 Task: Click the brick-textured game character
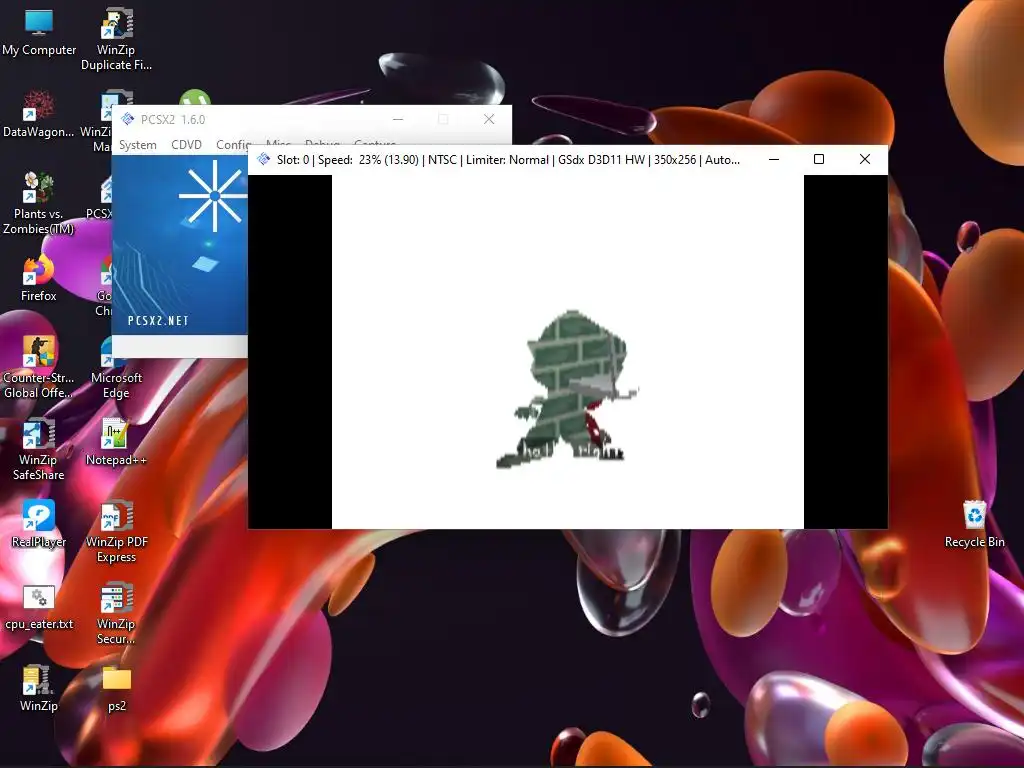(x=566, y=389)
